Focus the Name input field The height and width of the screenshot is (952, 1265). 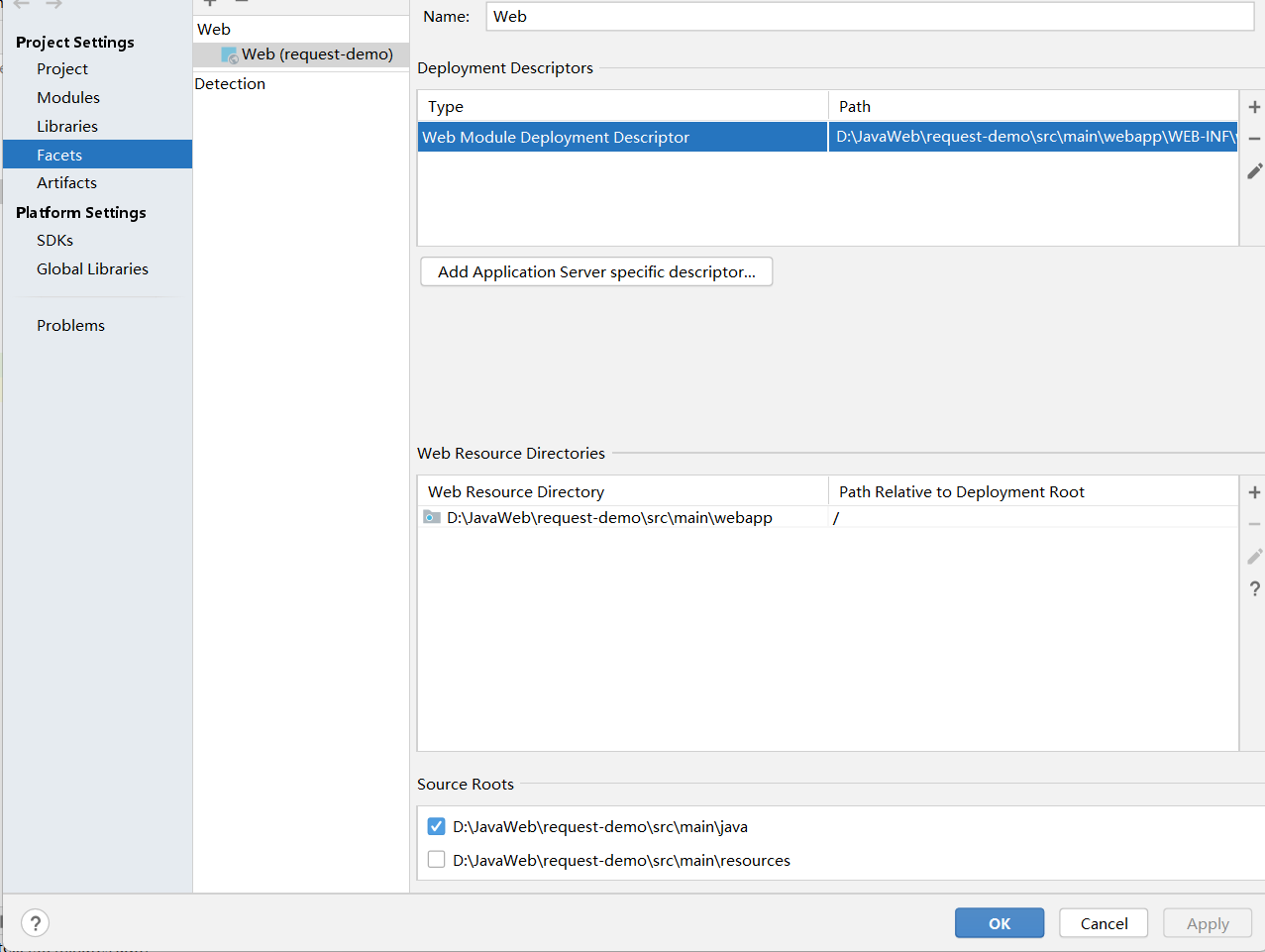pyautogui.click(x=870, y=17)
